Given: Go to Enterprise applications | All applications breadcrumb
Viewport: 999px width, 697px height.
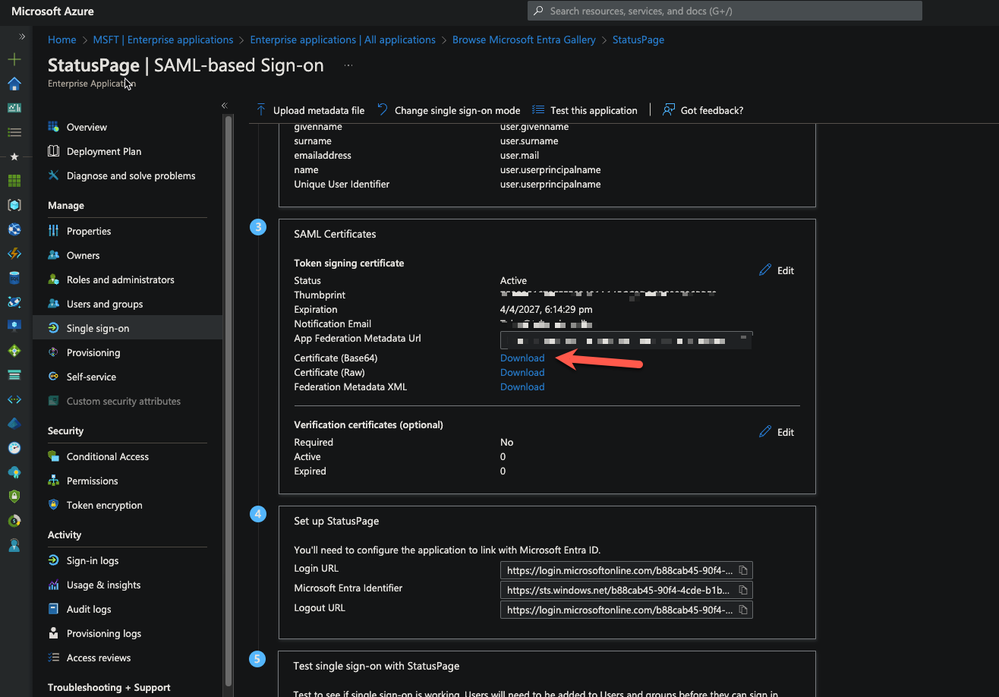Looking at the screenshot, I should pos(343,40).
